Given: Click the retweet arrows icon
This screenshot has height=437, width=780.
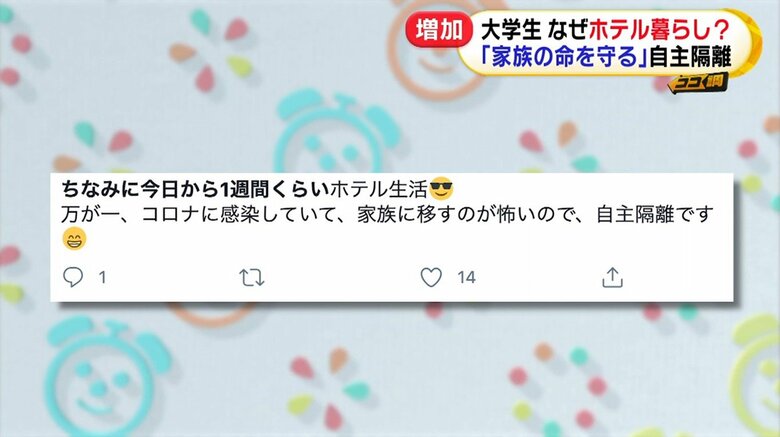Looking at the screenshot, I should pos(252,278).
